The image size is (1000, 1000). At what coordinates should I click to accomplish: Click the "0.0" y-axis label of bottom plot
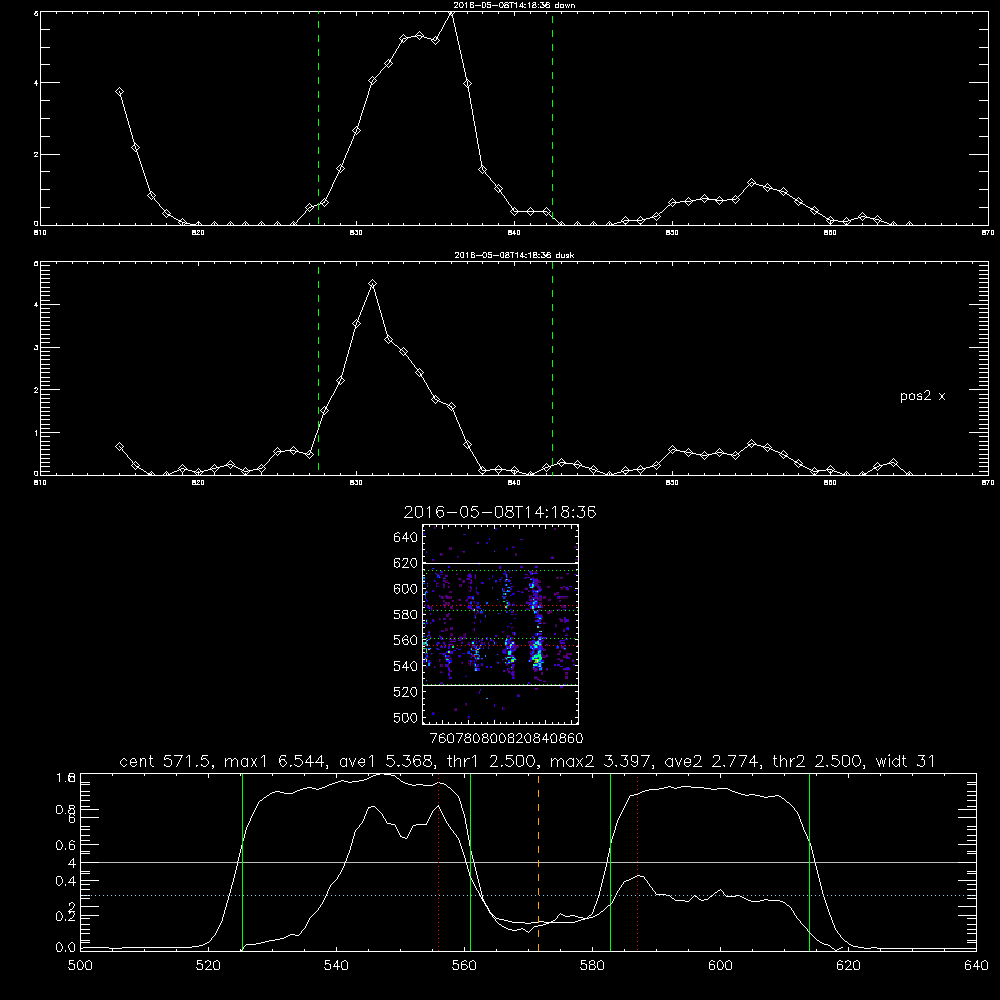65,948
